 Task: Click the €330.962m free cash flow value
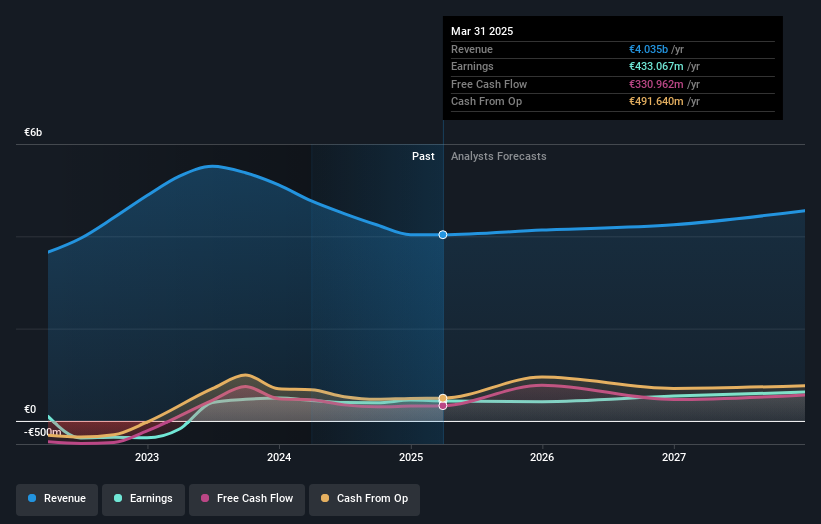pos(656,84)
